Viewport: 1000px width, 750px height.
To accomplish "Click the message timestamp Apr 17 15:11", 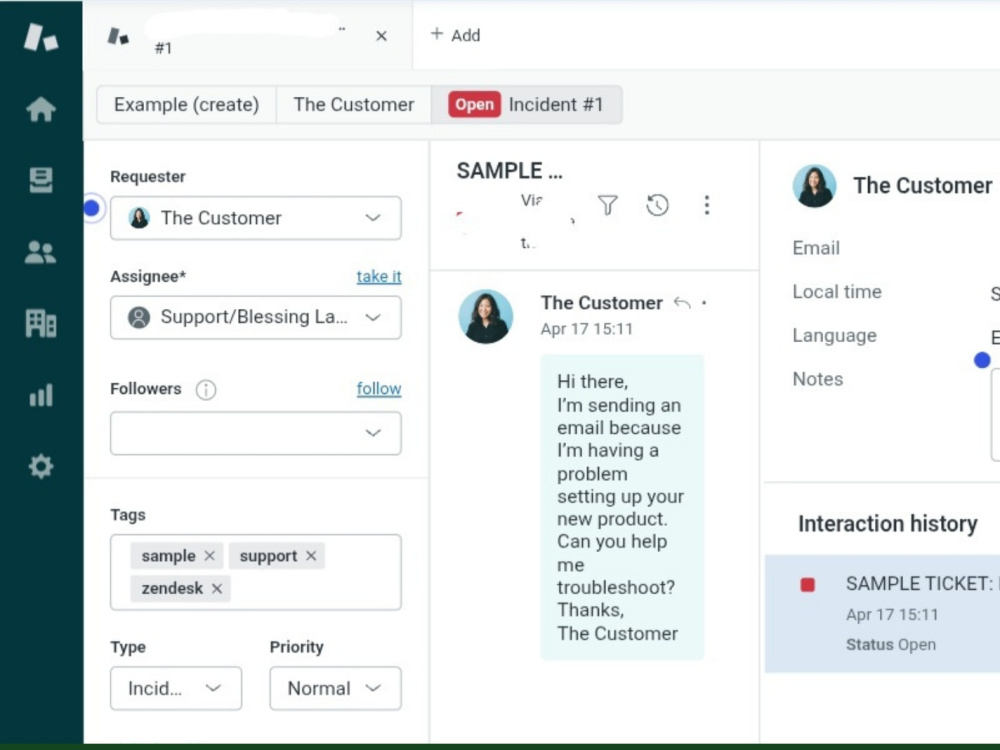I will (x=587, y=329).
